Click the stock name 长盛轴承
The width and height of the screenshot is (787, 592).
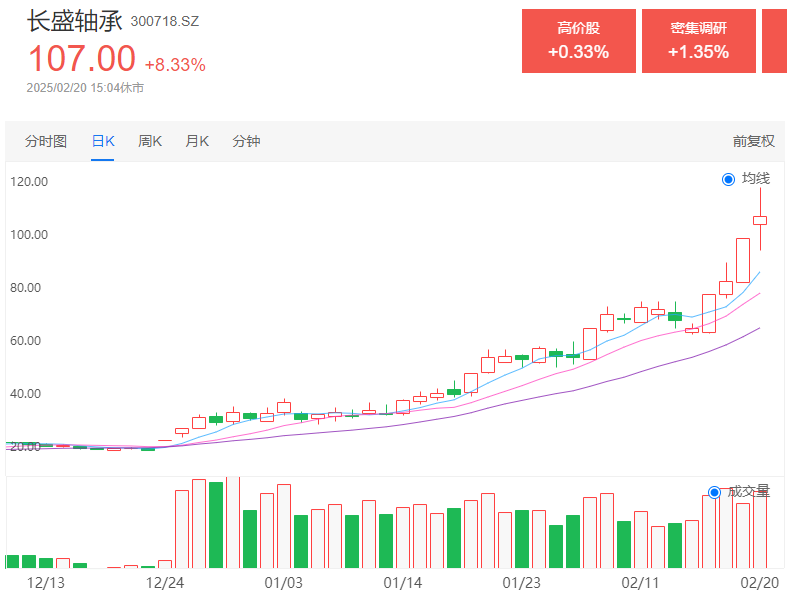coord(74,21)
